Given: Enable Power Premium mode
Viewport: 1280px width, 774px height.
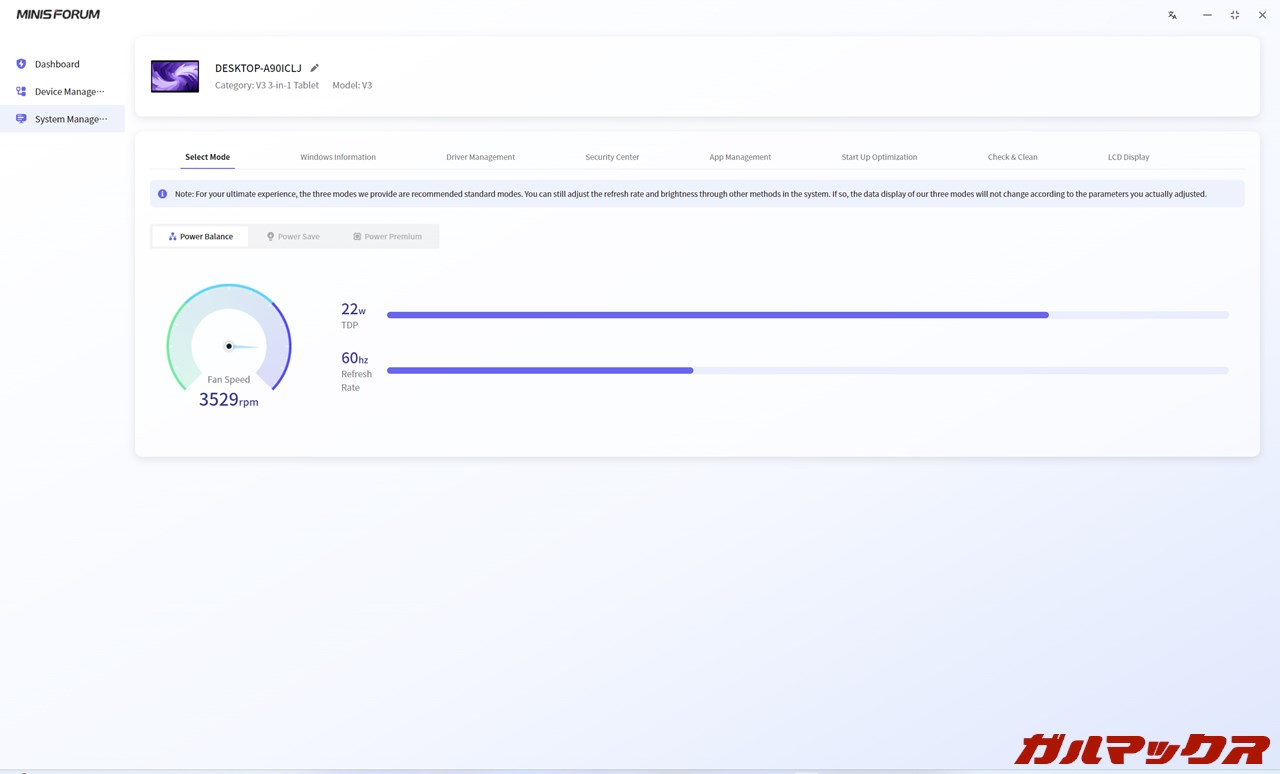Looking at the screenshot, I should click(387, 237).
